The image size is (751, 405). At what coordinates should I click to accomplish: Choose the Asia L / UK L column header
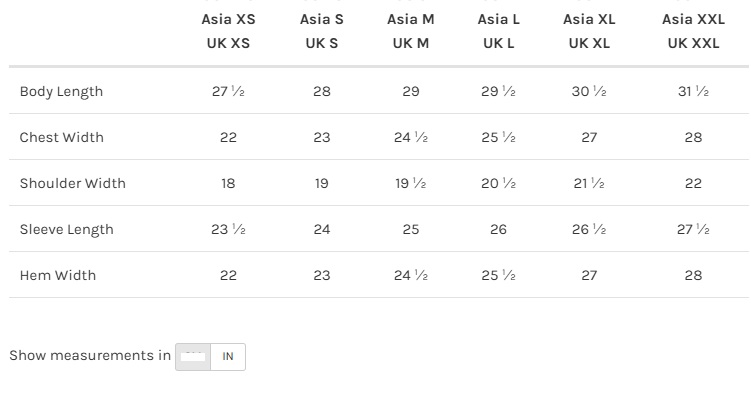pyautogui.click(x=498, y=31)
